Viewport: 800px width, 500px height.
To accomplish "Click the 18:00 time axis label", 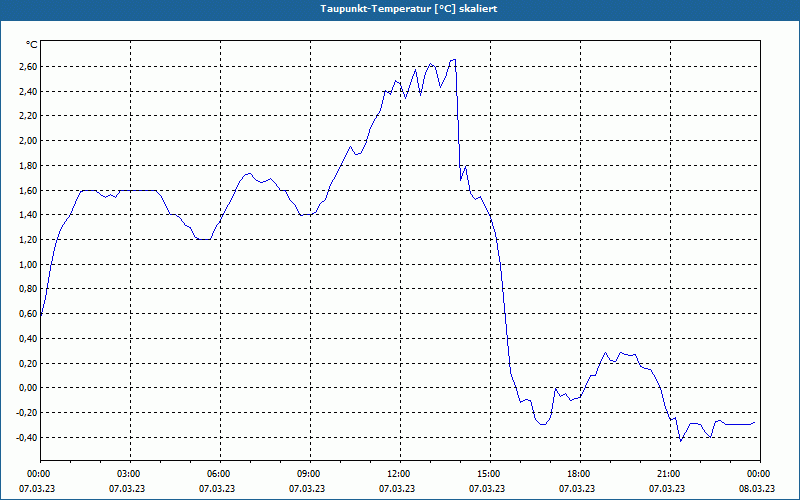I will coord(580,474).
